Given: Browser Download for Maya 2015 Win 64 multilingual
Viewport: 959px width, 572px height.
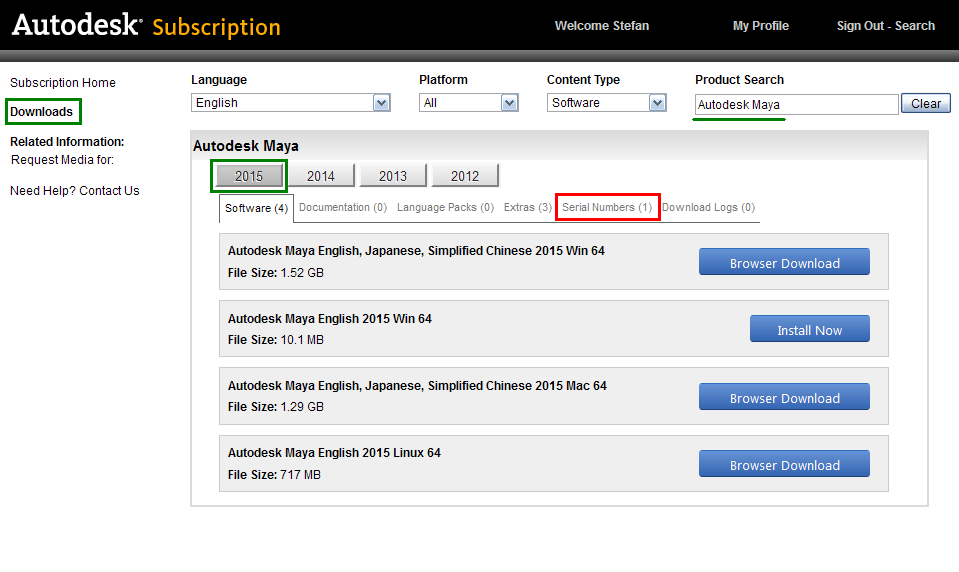Looking at the screenshot, I should 784,262.
